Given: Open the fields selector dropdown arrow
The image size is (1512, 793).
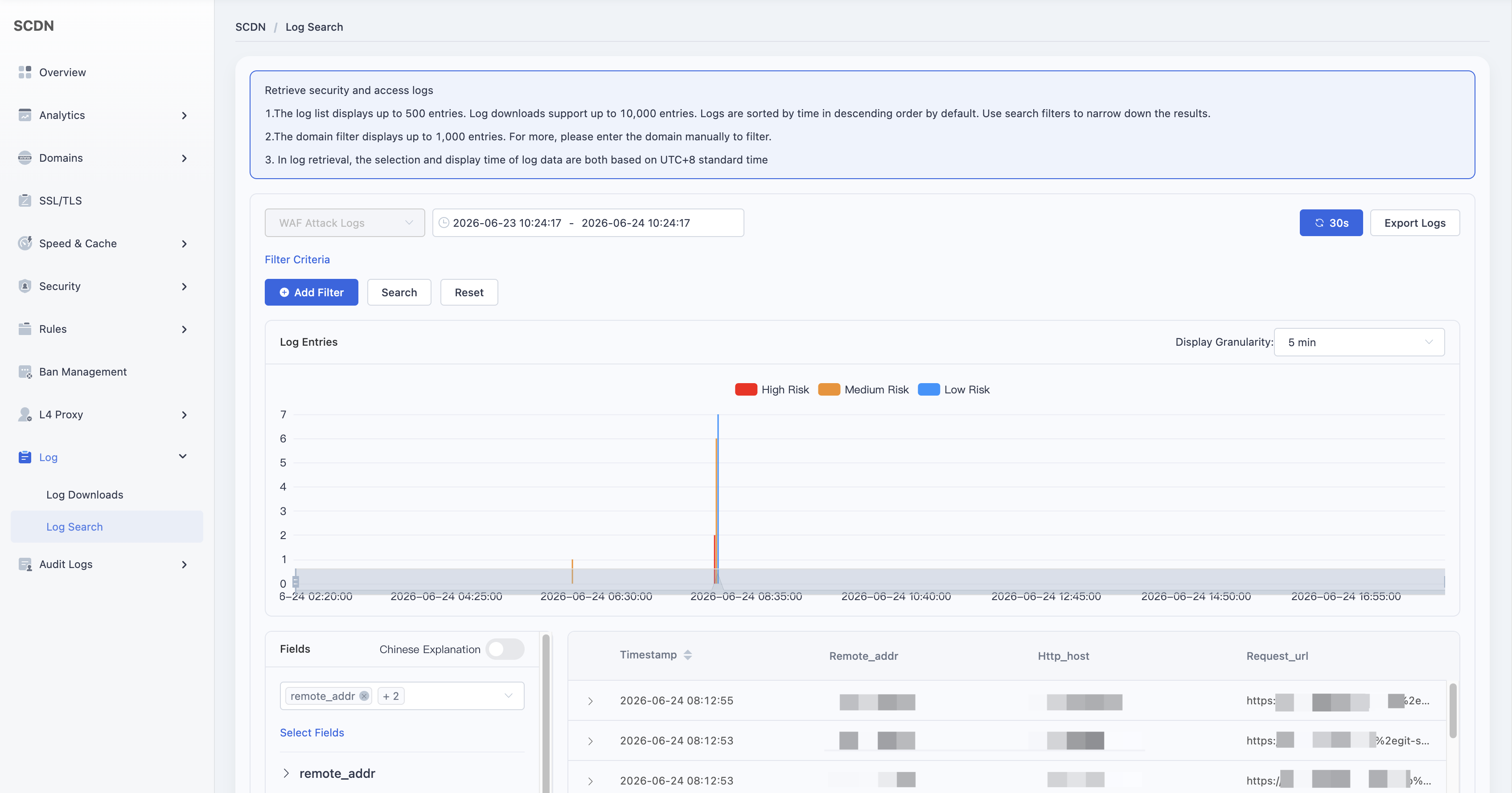Looking at the screenshot, I should coord(508,695).
